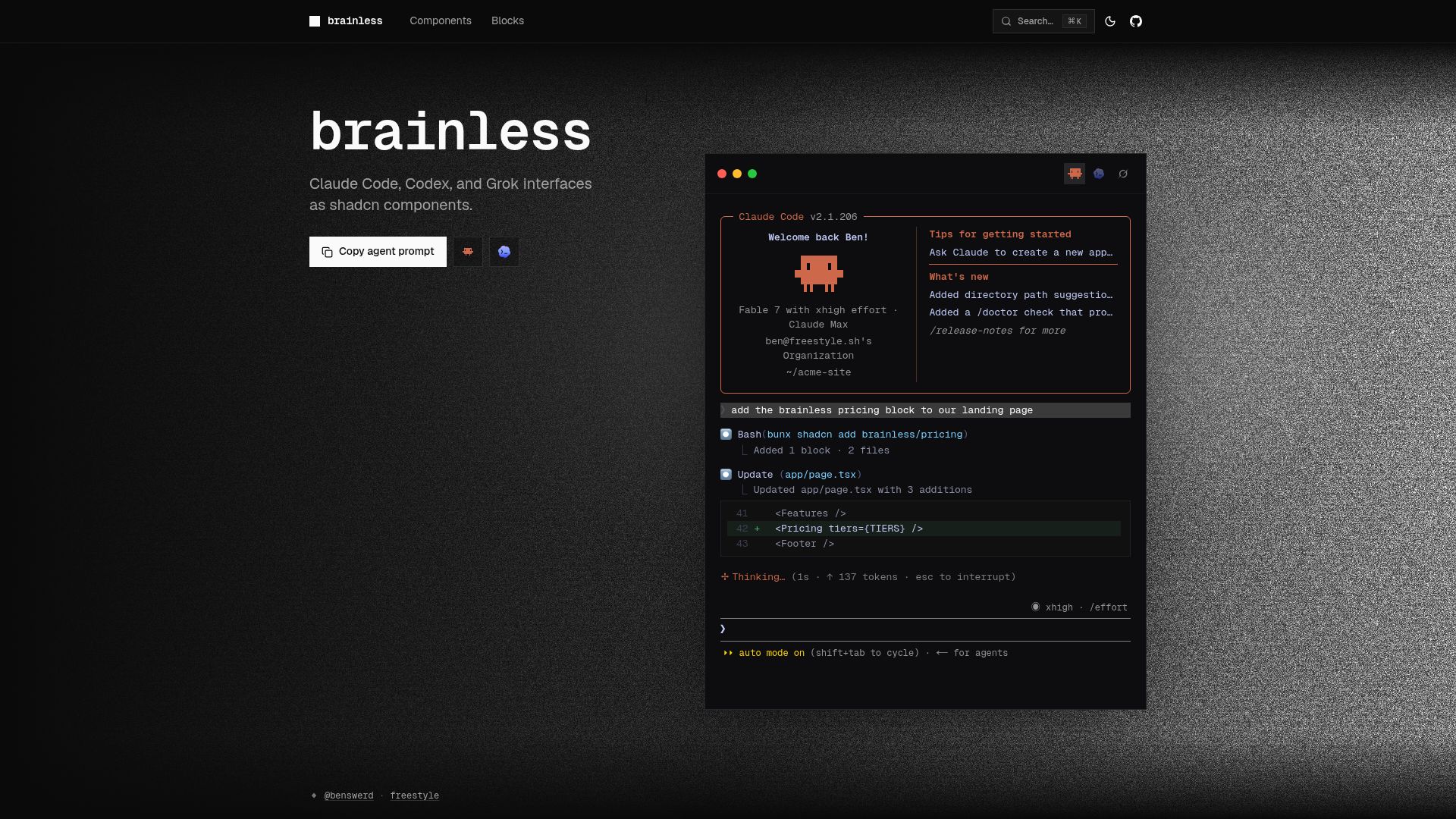The image size is (1456, 819).
Task: Click 'Added a /doctor check that pro…' line
Action: coord(1021,312)
